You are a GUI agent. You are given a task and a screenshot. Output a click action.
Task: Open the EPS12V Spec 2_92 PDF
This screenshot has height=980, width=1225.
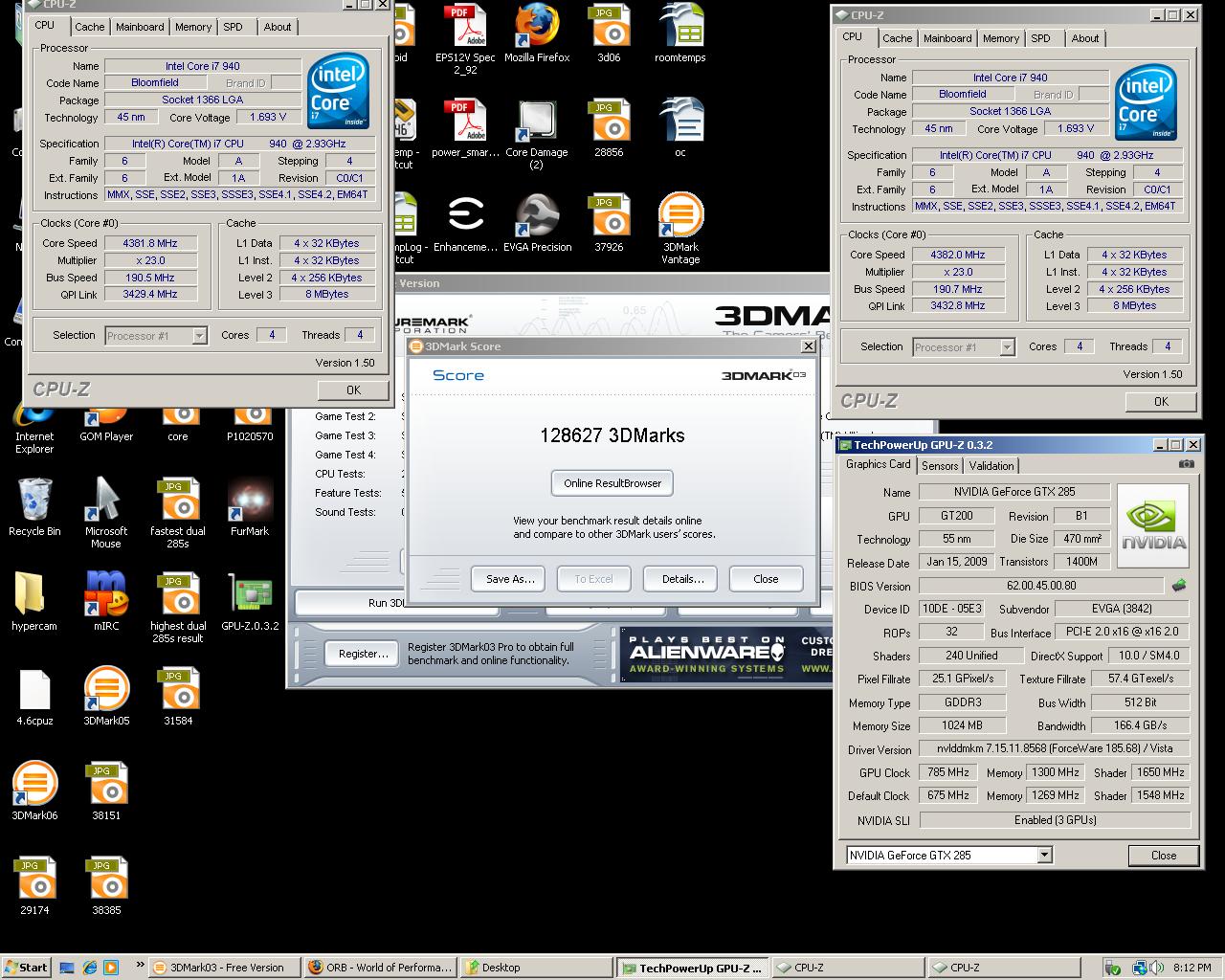tap(465, 39)
